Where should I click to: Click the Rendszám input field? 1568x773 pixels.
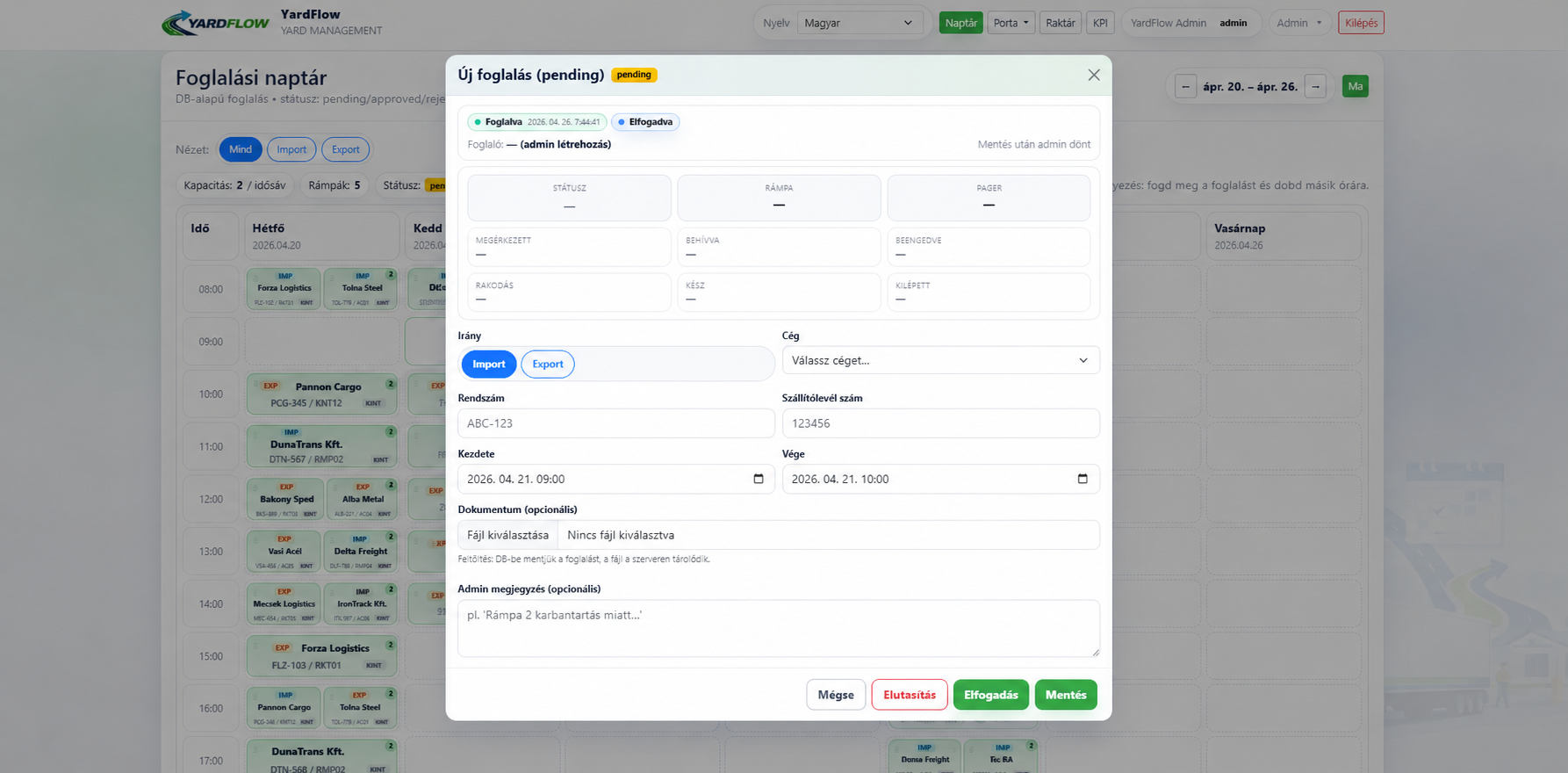pyautogui.click(x=616, y=423)
